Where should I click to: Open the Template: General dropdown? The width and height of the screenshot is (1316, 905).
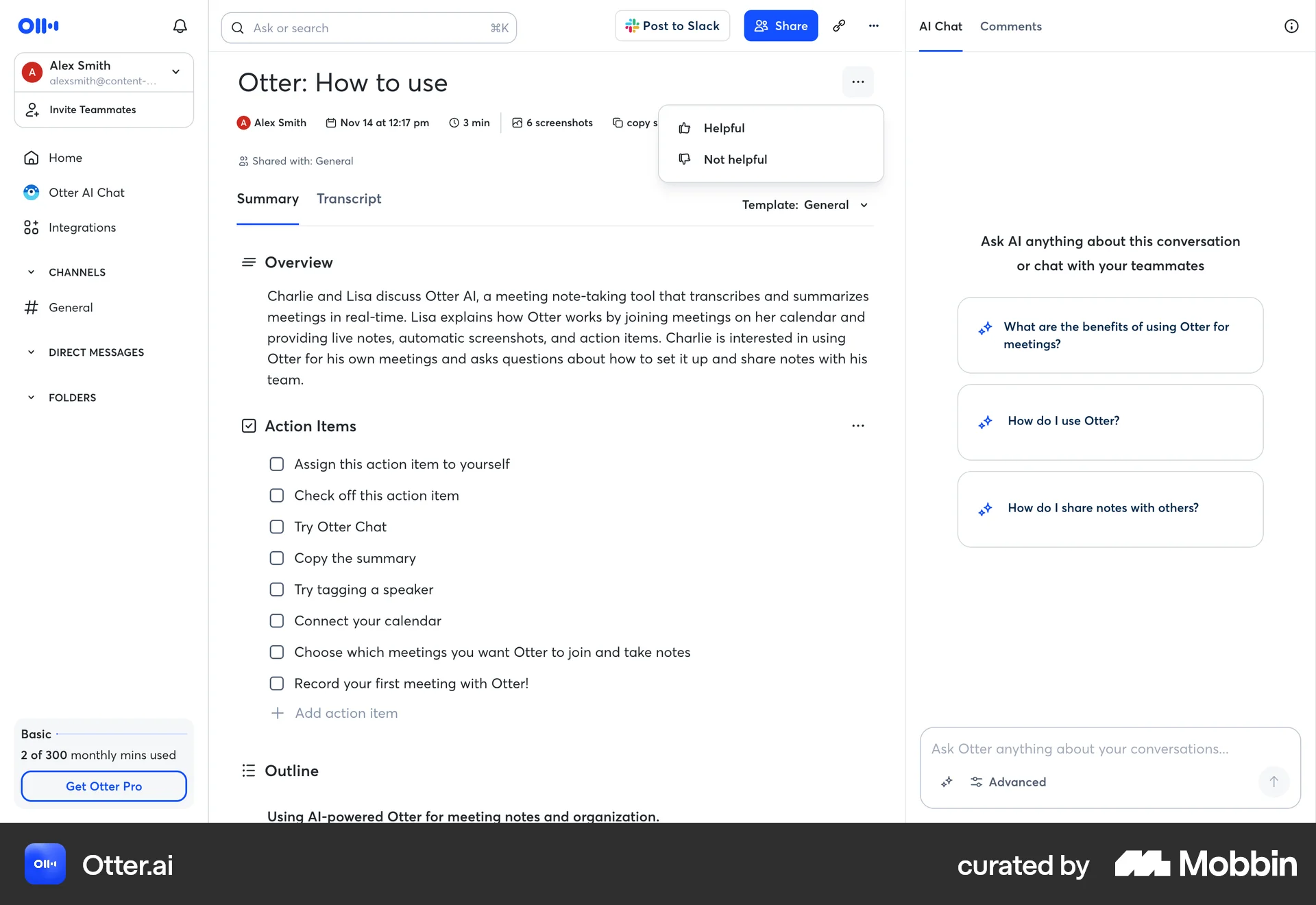805,205
